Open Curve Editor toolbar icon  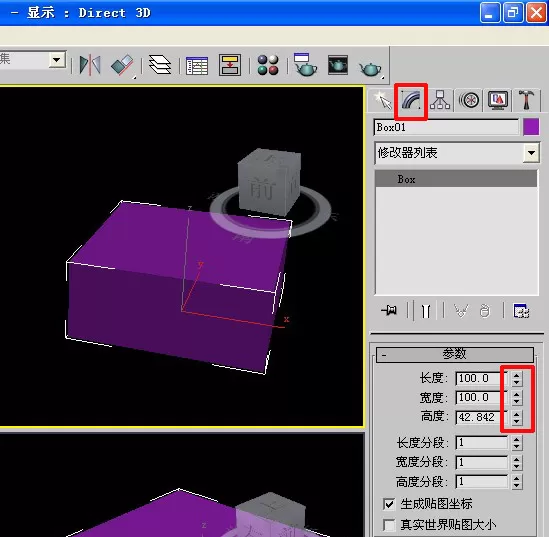pyautogui.click(x=197, y=65)
